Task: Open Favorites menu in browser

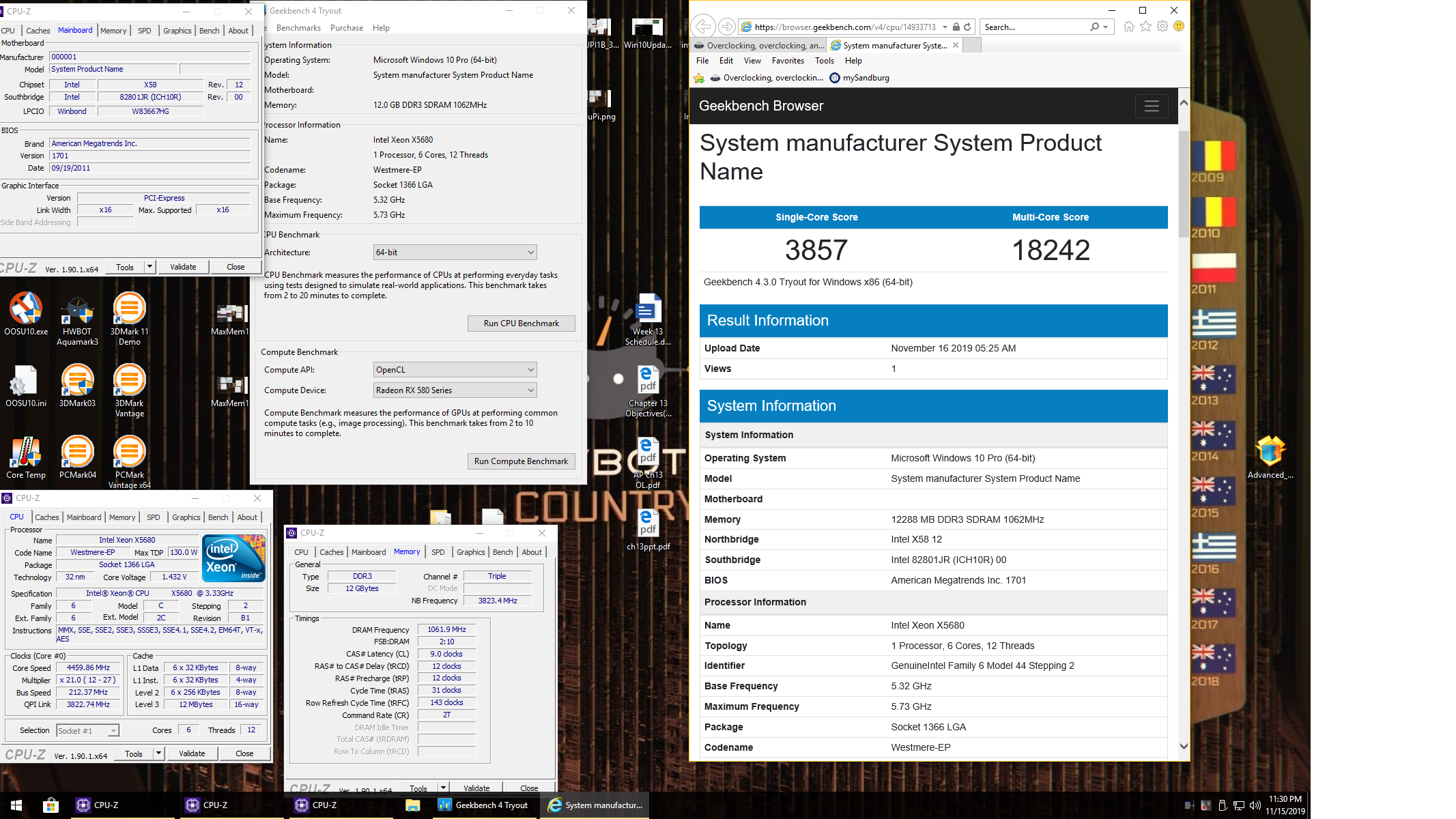Action: (x=788, y=61)
